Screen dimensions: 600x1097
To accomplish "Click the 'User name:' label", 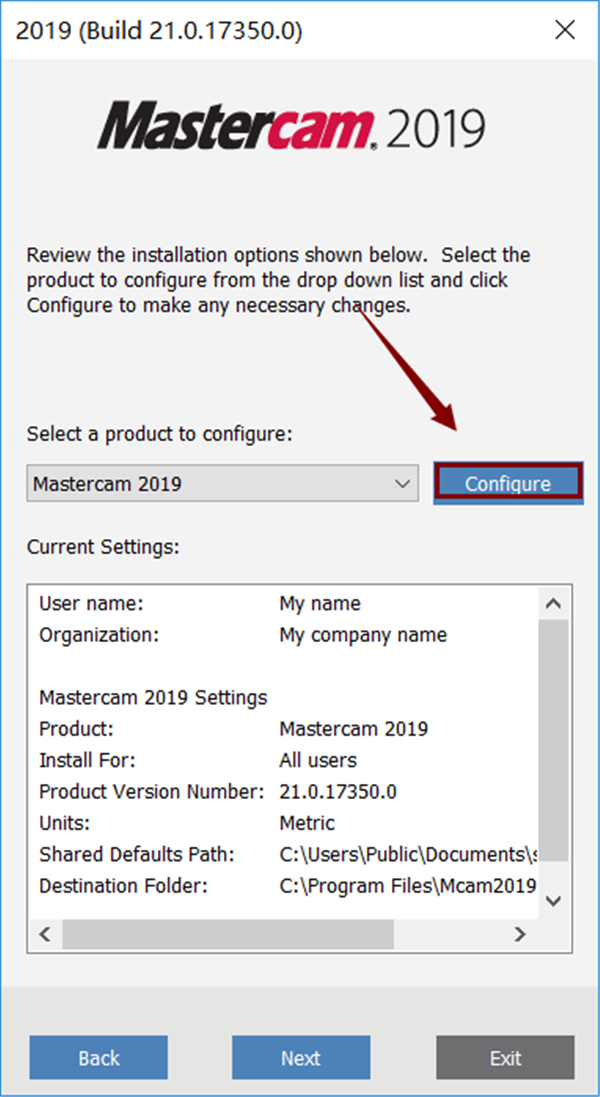I will click(x=91, y=603).
